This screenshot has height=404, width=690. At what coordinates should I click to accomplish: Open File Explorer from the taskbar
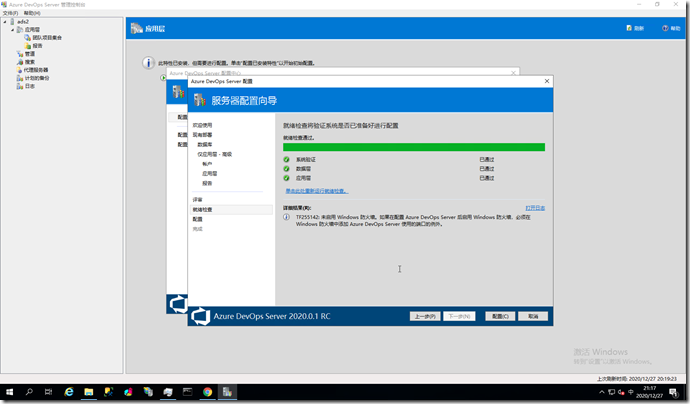[89, 392]
